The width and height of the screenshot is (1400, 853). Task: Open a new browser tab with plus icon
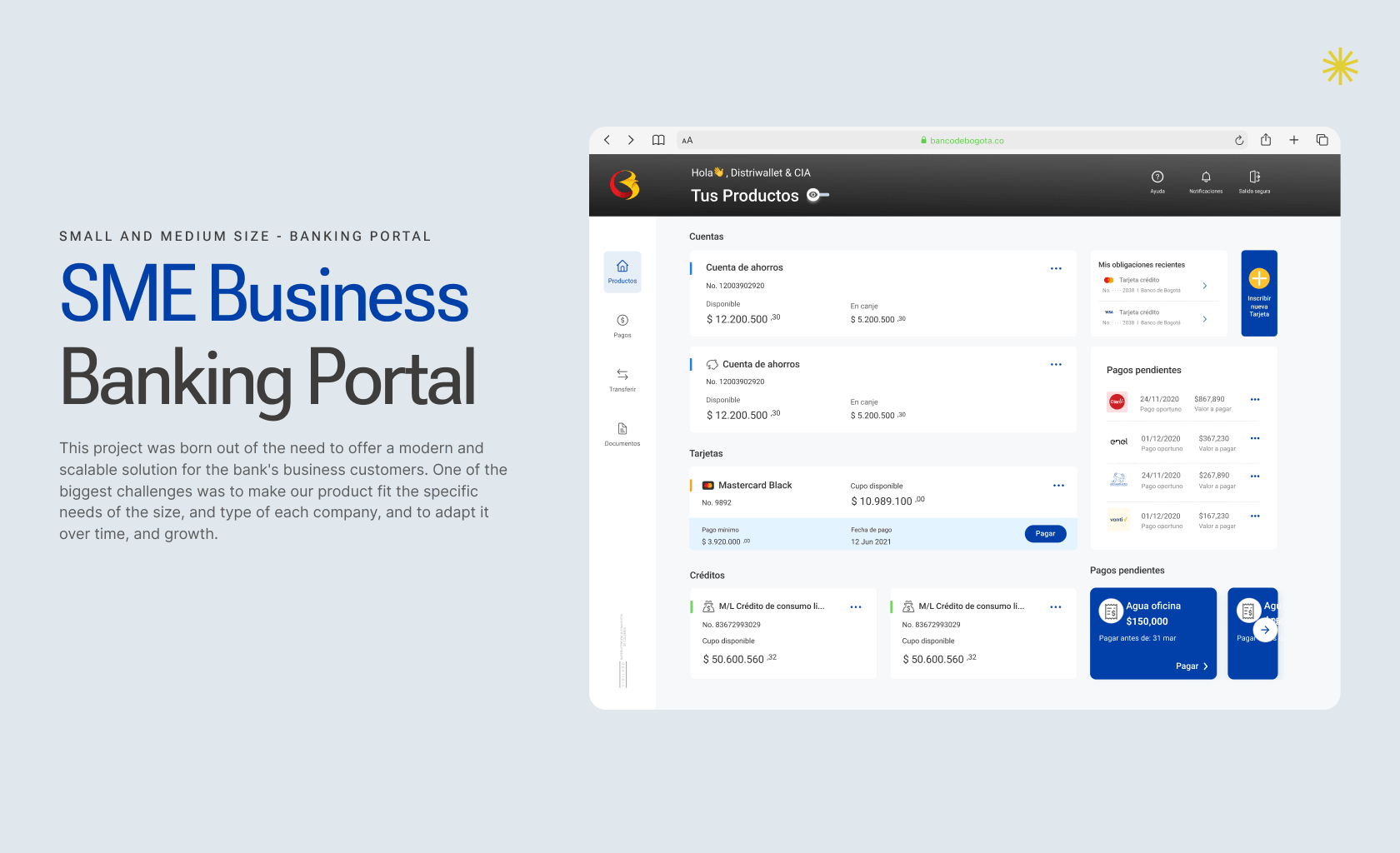[1293, 140]
